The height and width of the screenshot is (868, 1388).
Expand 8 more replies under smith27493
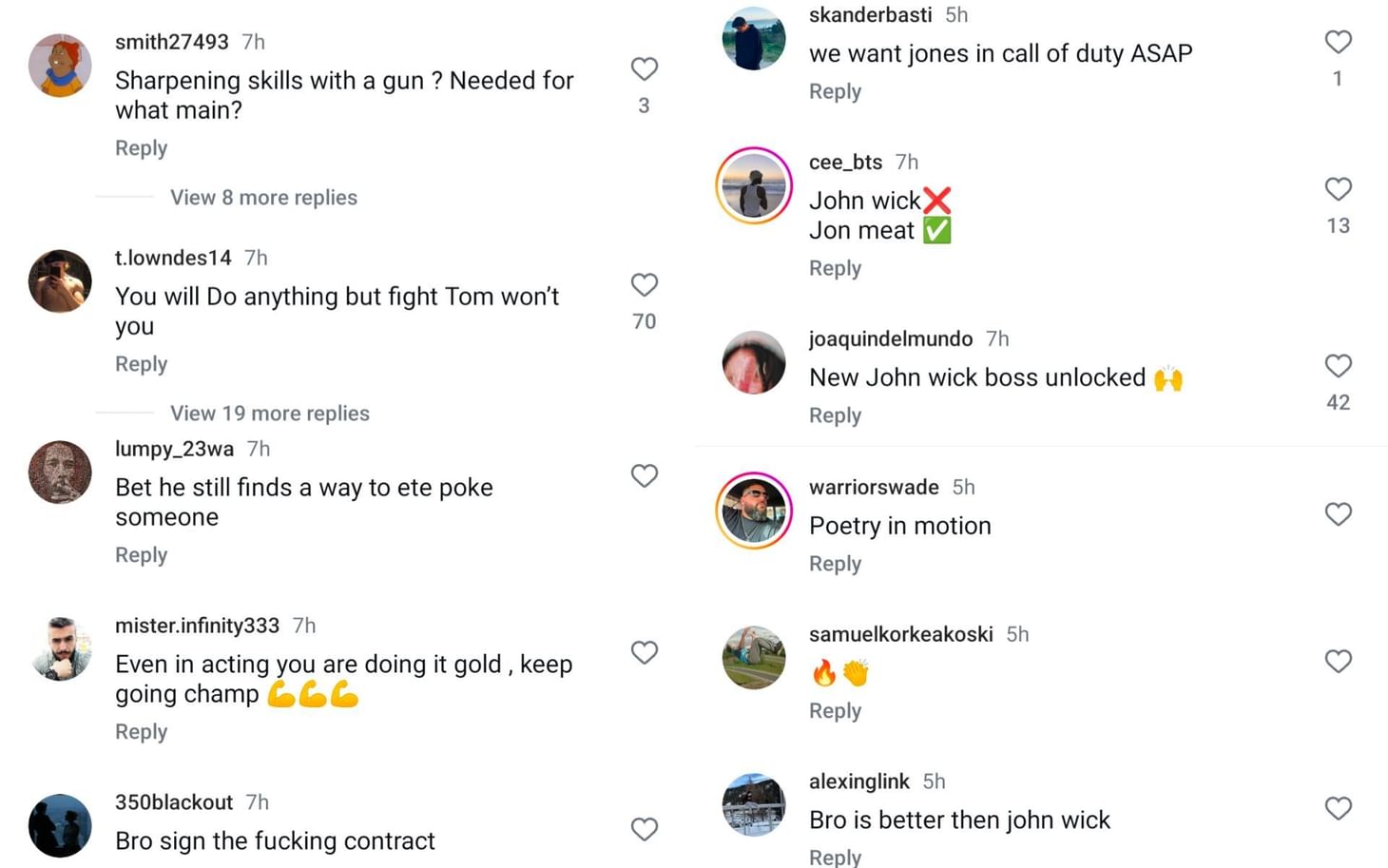(x=263, y=197)
